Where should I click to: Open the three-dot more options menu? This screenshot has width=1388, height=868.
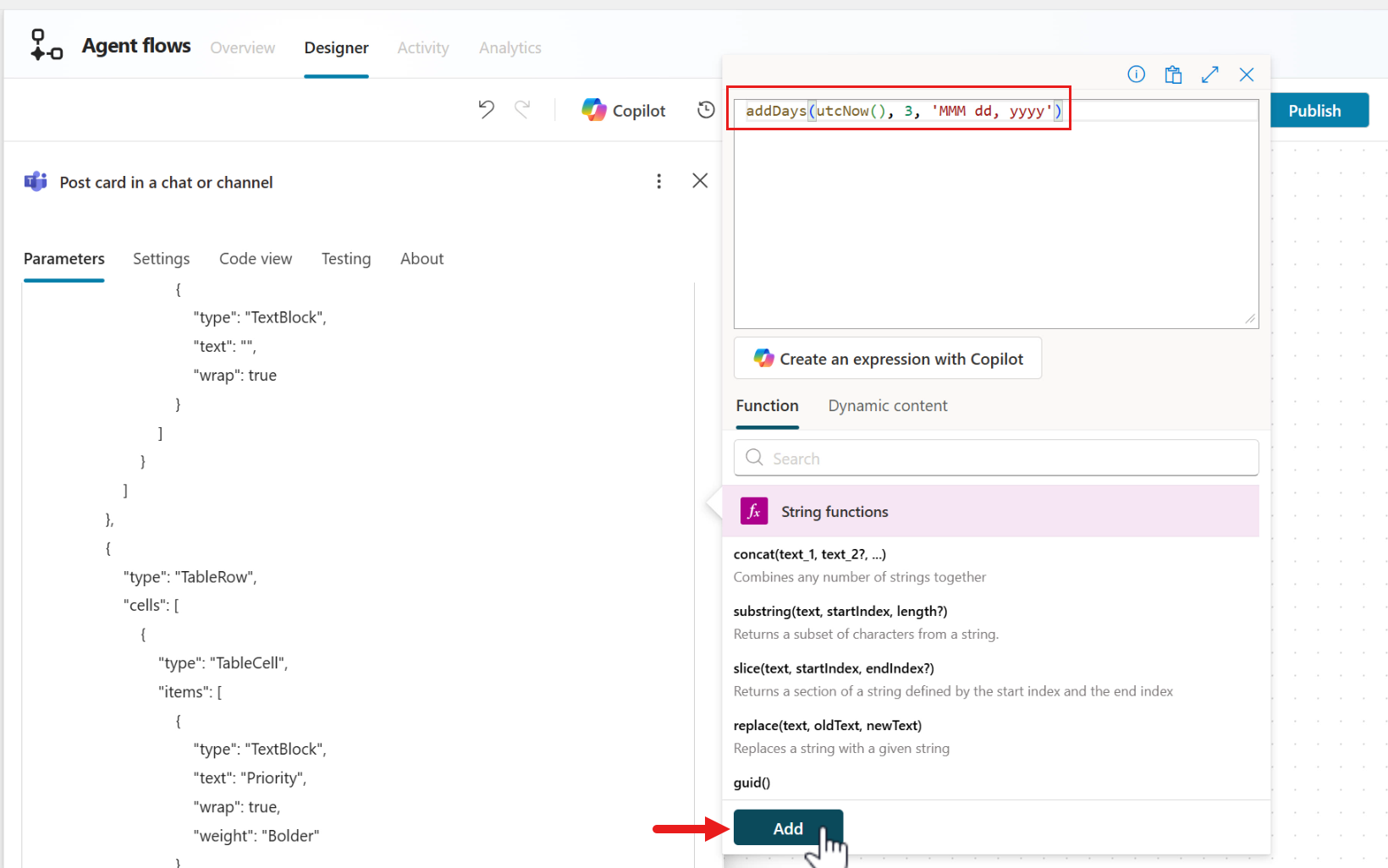tap(658, 181)
